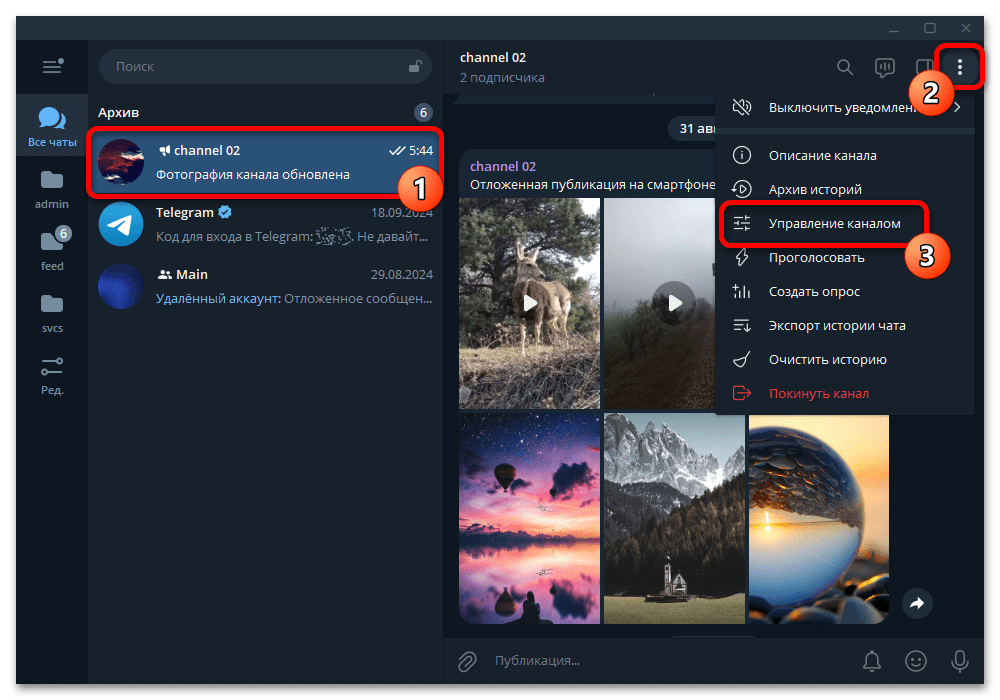
Task: Select Проголосовать menu item
Action: [845, 258]
